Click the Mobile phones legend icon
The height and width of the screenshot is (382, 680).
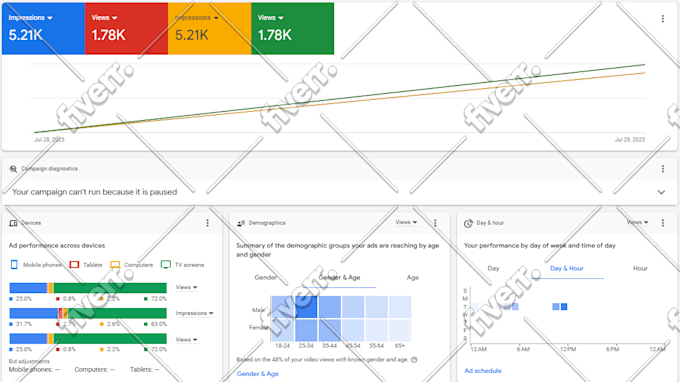pos(14,264)
